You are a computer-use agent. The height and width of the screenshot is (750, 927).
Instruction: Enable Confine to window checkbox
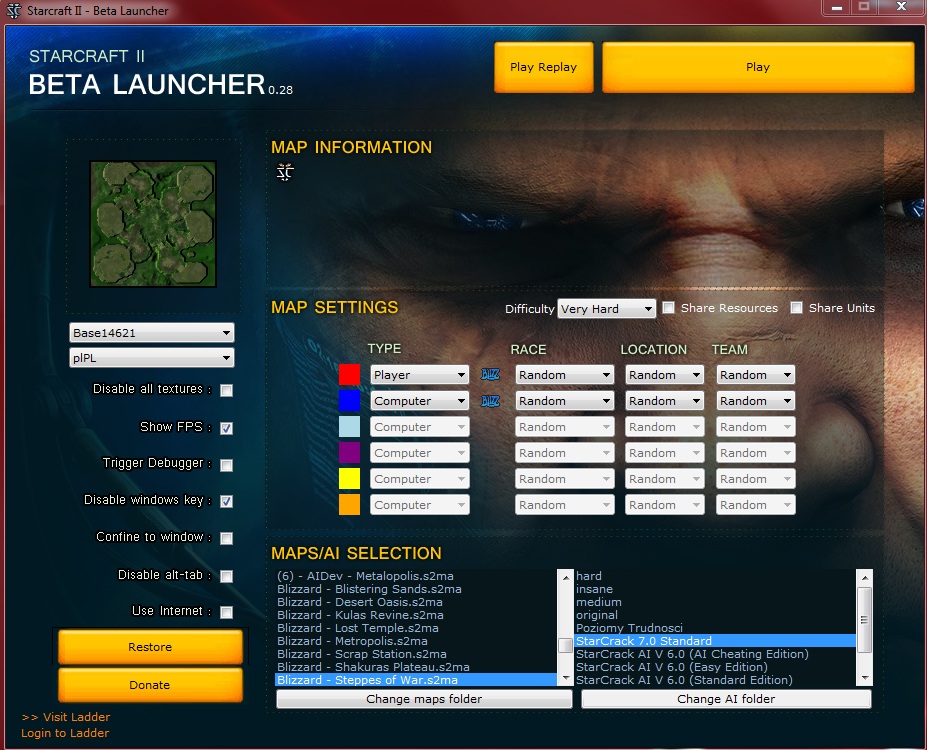(226, 538)
